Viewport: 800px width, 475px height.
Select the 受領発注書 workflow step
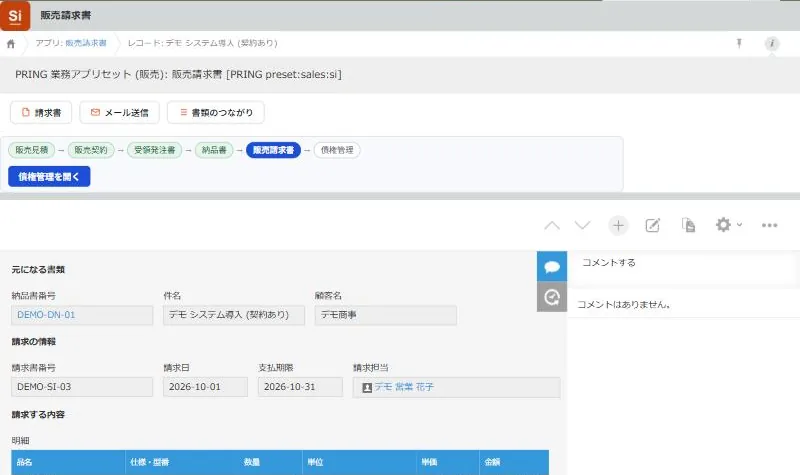coord(155,150)
